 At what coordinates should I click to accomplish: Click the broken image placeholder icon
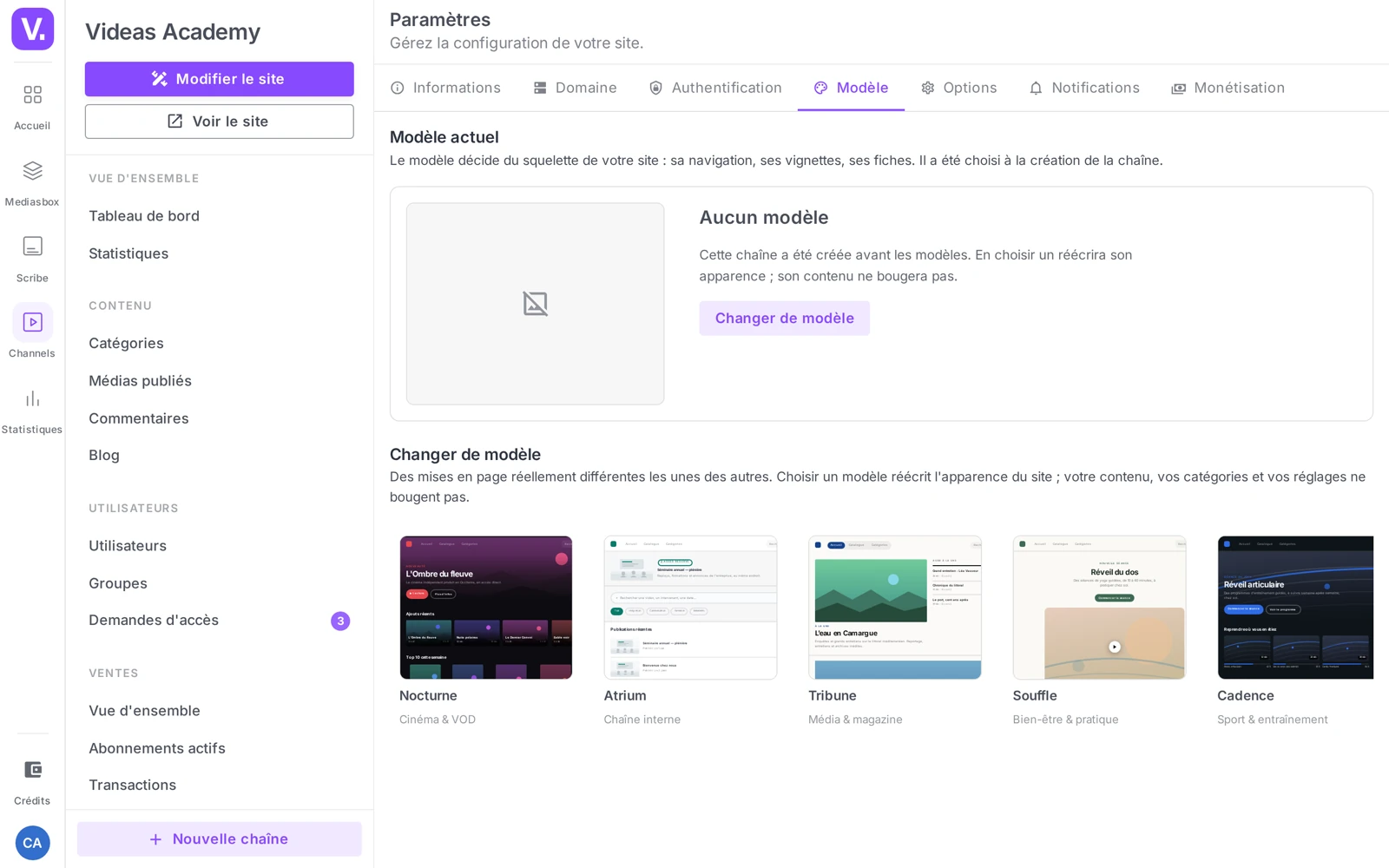pyautogui.click(x=536, y=304)
